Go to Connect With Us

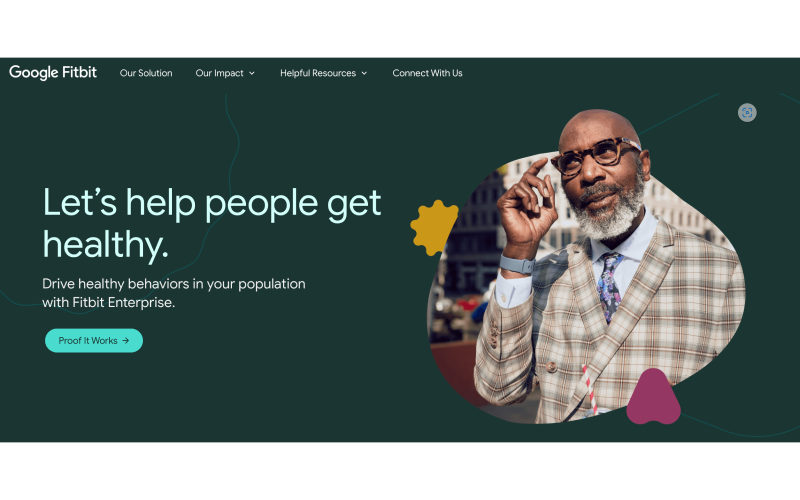point(428,73)
